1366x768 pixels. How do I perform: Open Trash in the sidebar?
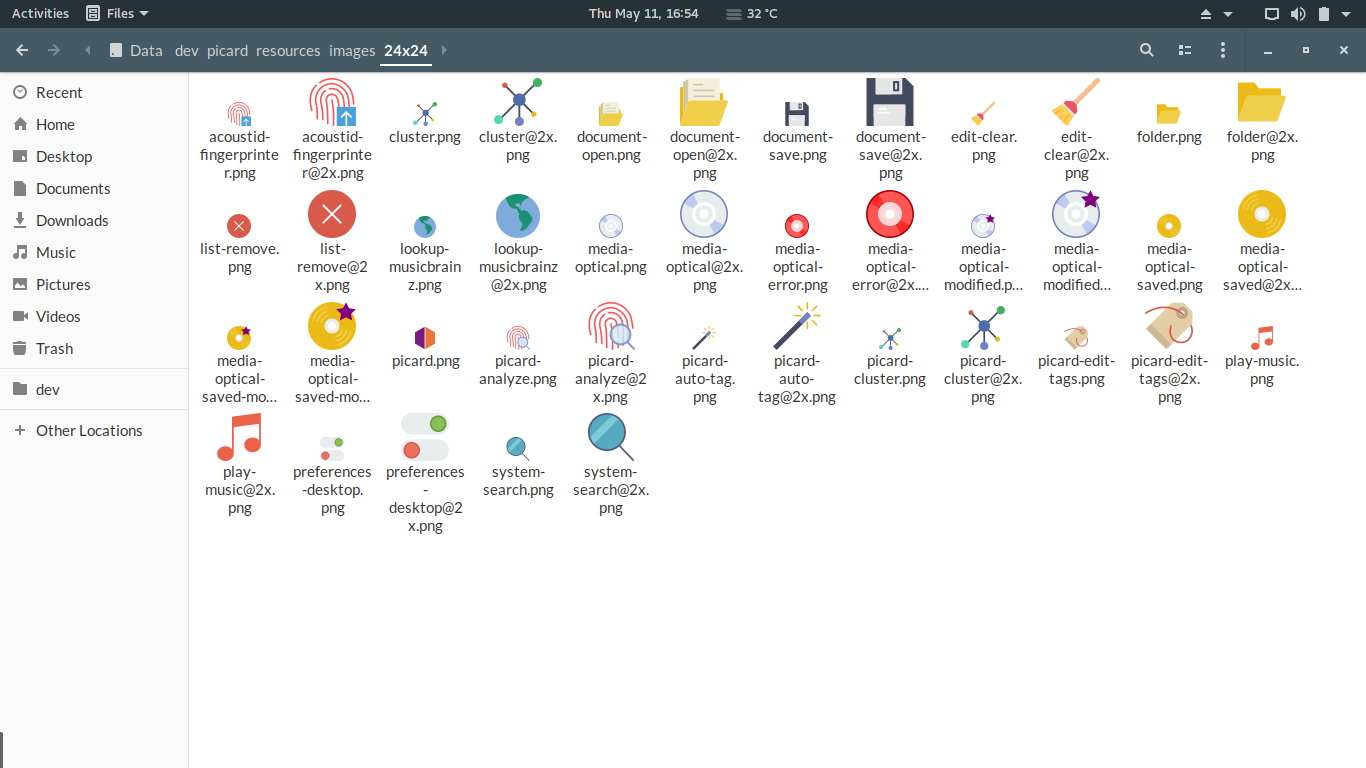coord(54,348)
